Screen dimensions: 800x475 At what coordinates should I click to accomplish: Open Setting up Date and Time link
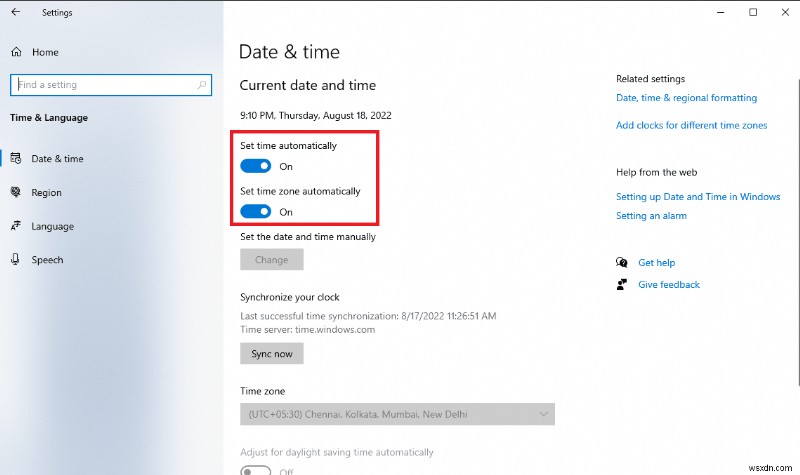click(x=698, y=197)
